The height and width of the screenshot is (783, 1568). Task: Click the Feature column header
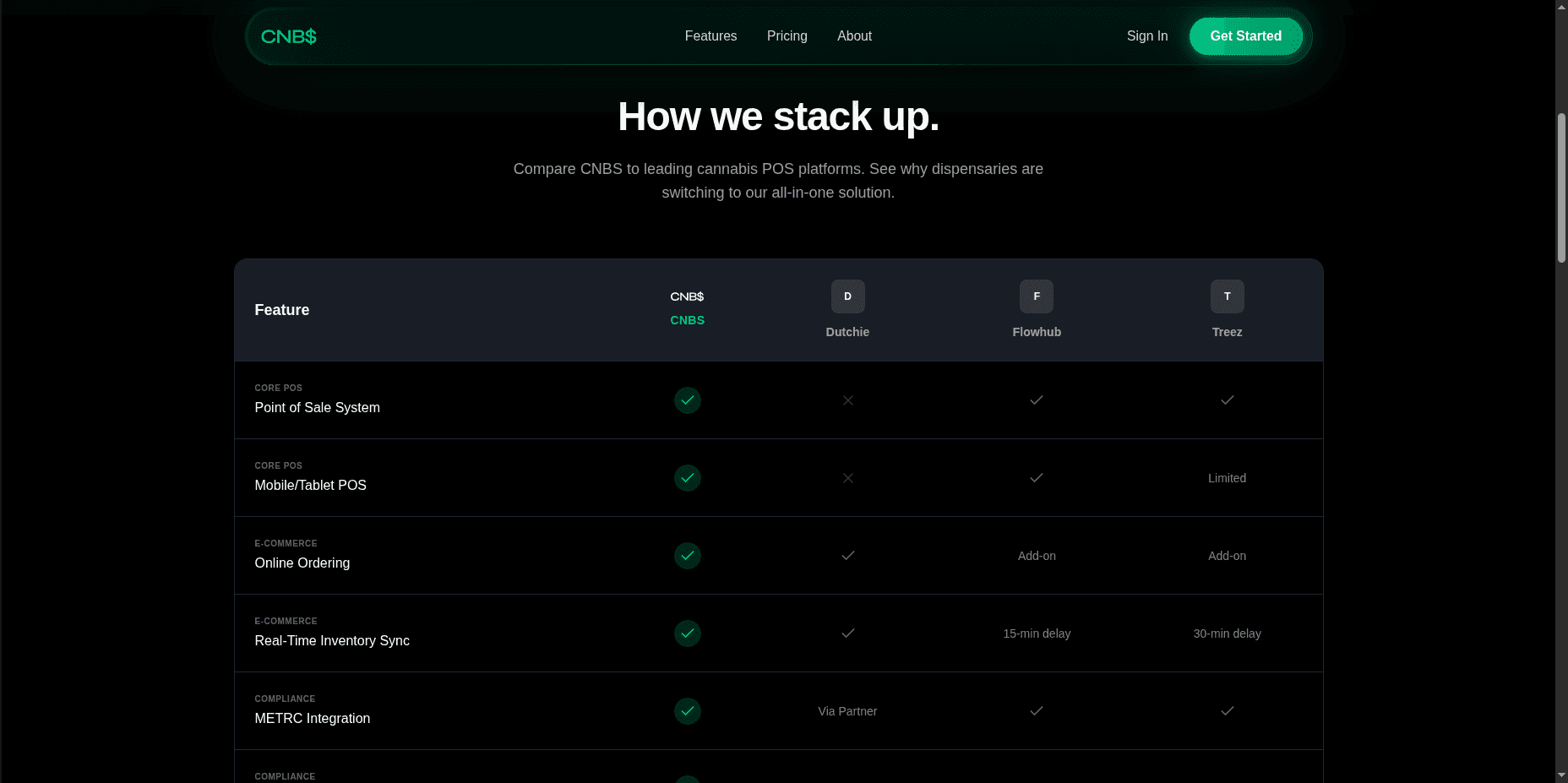281,310
